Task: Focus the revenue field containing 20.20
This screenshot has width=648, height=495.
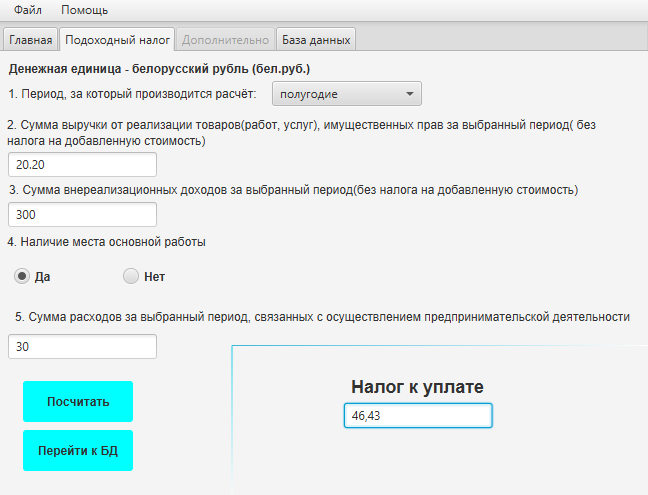Action: 82,164
